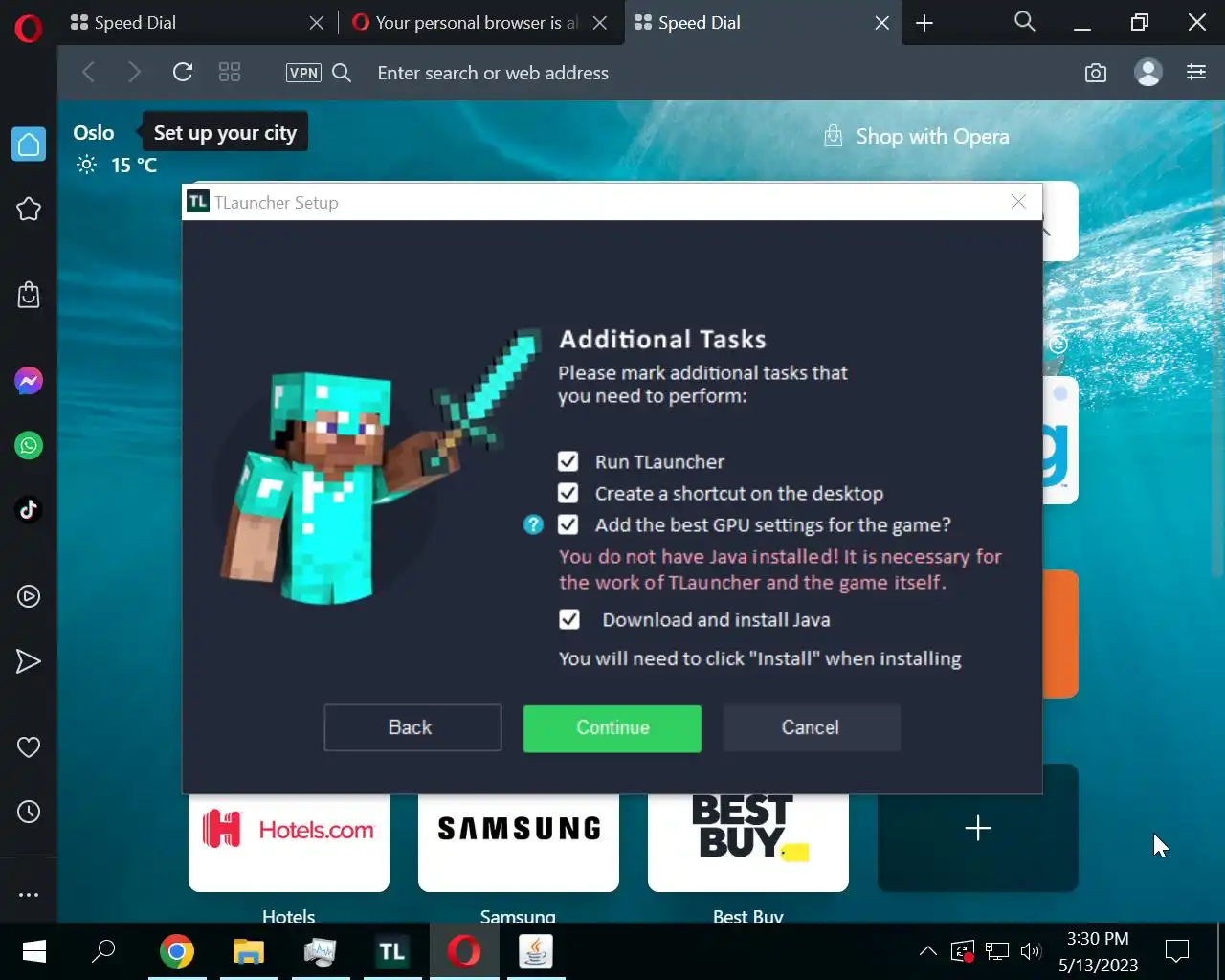Open sidebar three-dots setup menu
This screenshot has height=980, width=1225.
29,895
